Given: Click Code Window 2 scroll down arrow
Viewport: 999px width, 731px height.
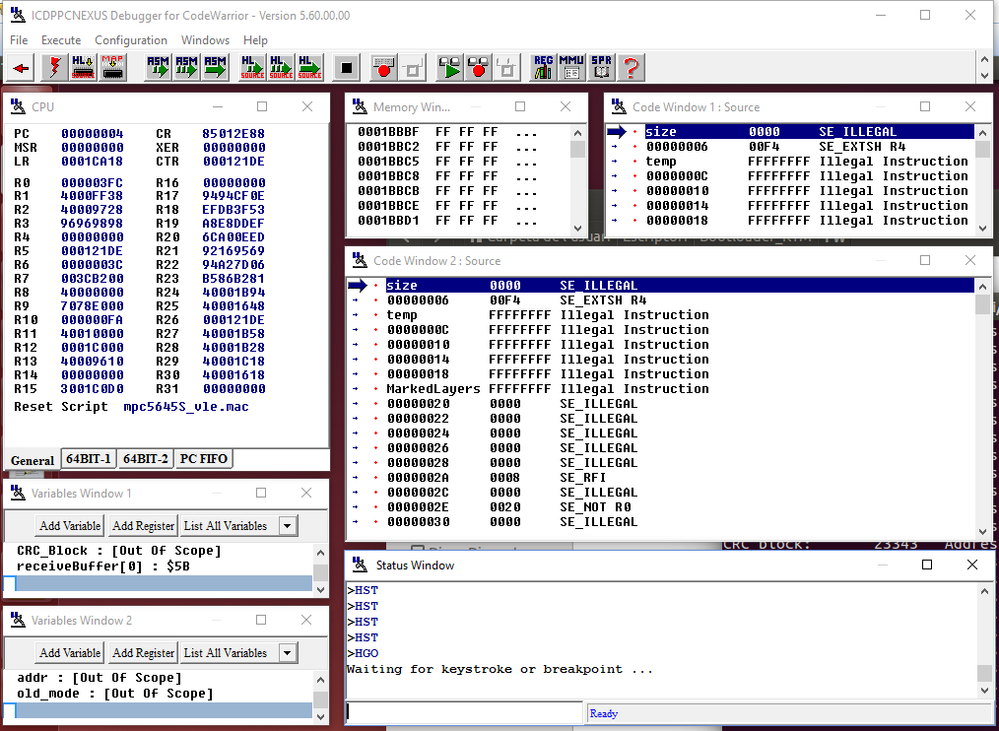Looking at the screenshot, I should click(984, 530).
